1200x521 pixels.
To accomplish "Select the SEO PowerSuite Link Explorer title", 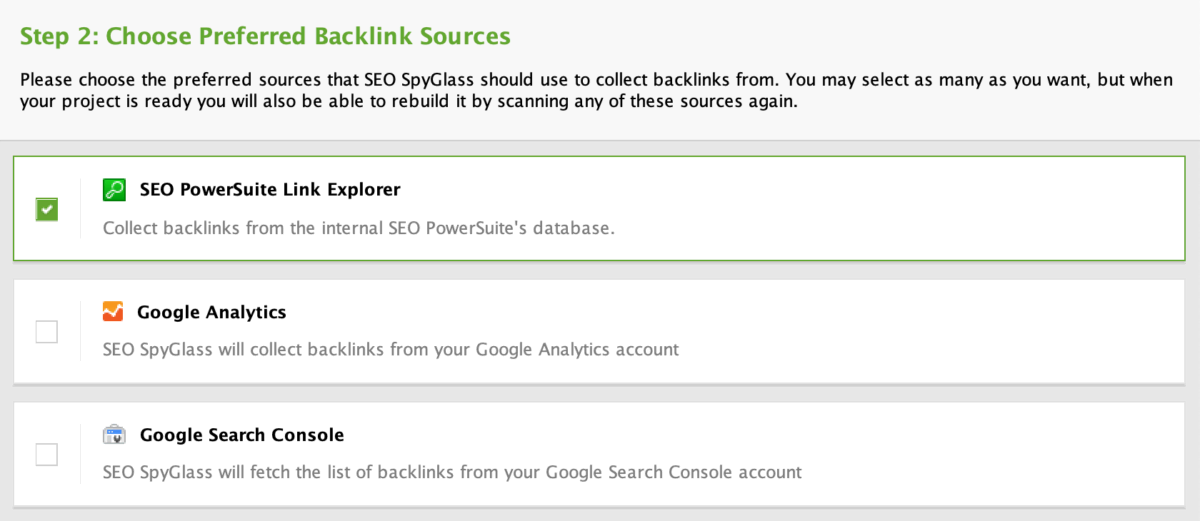I will (270, 189).
